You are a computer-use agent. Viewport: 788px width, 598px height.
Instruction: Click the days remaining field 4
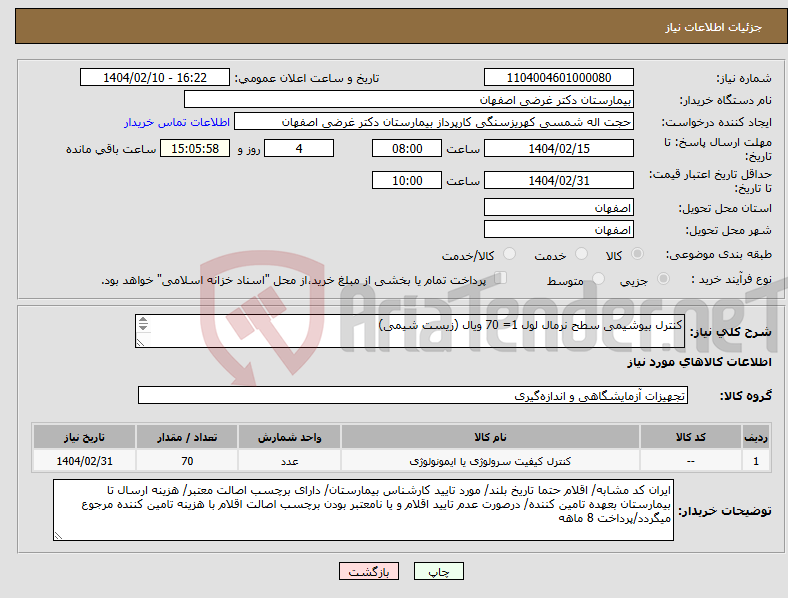(299, 149)
